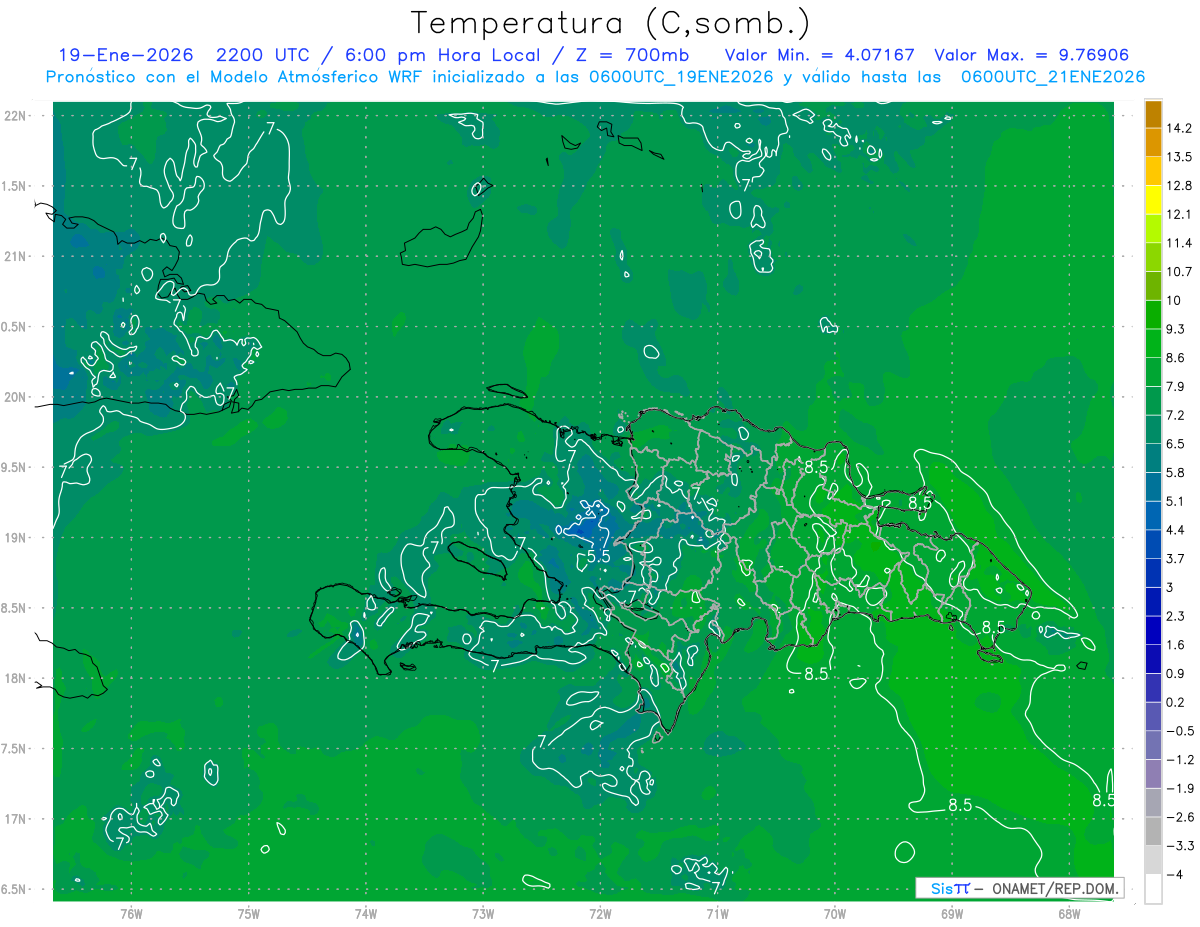The width and height of the screenshot is (1200, 927).
Task: Click the '21N' latitude axis label
Action: [14, 257]
